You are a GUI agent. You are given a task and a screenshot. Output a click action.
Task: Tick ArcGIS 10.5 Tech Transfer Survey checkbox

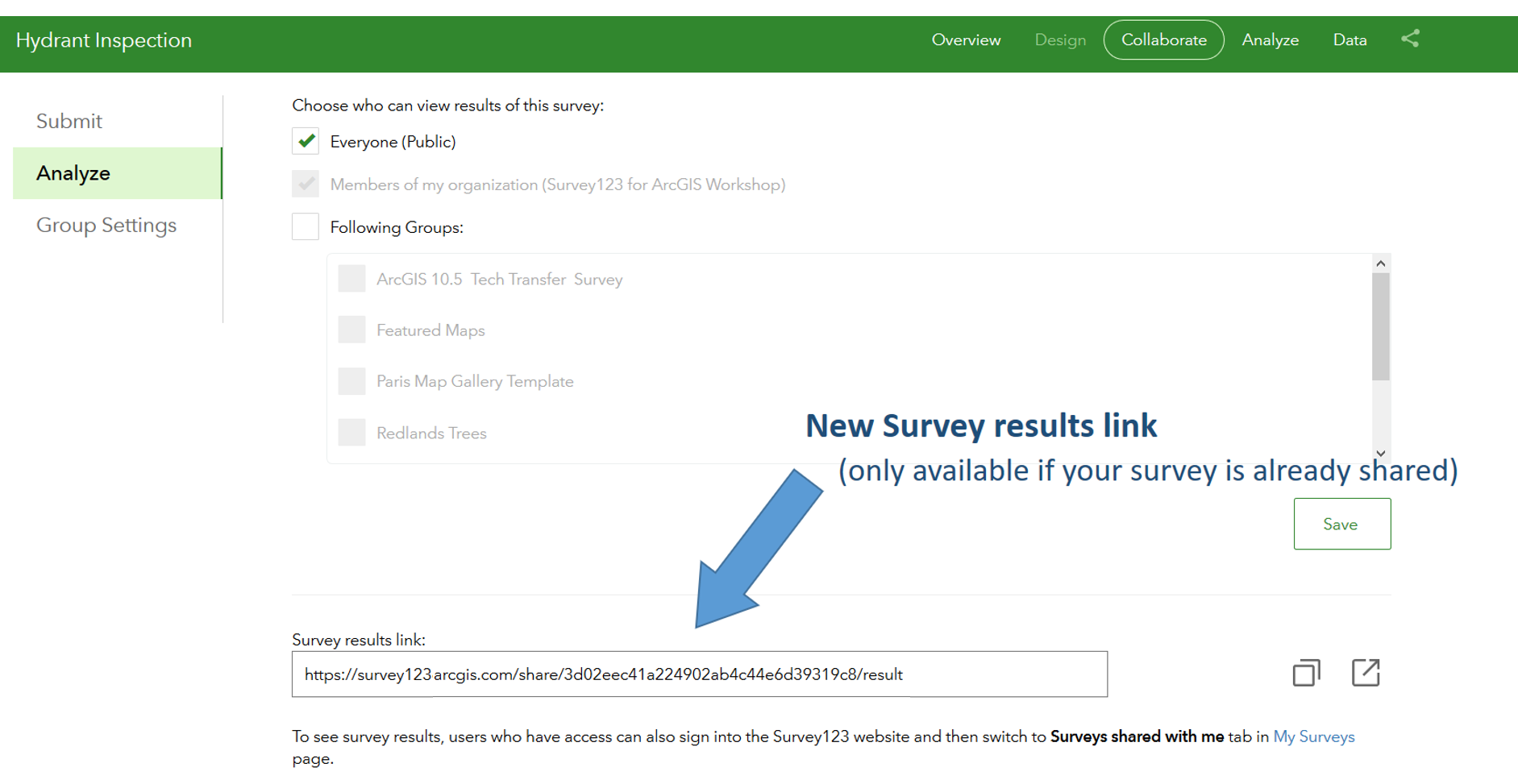[x=351, y=279]
